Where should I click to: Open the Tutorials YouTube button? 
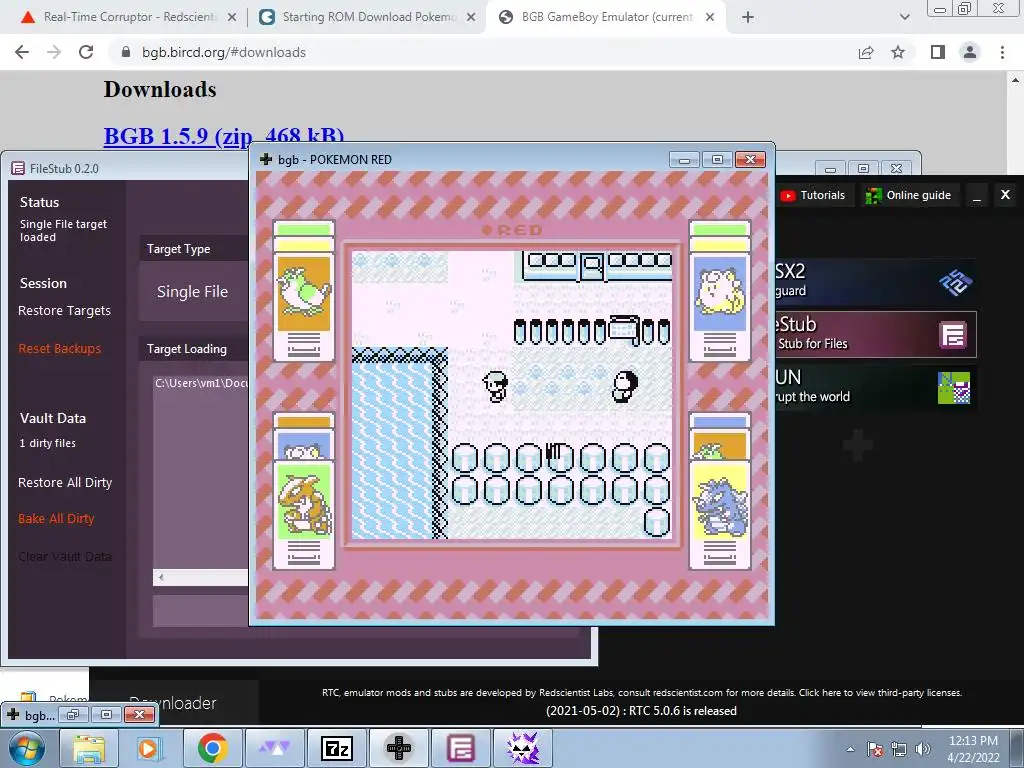pyautogui.click(x=813, y=195)
